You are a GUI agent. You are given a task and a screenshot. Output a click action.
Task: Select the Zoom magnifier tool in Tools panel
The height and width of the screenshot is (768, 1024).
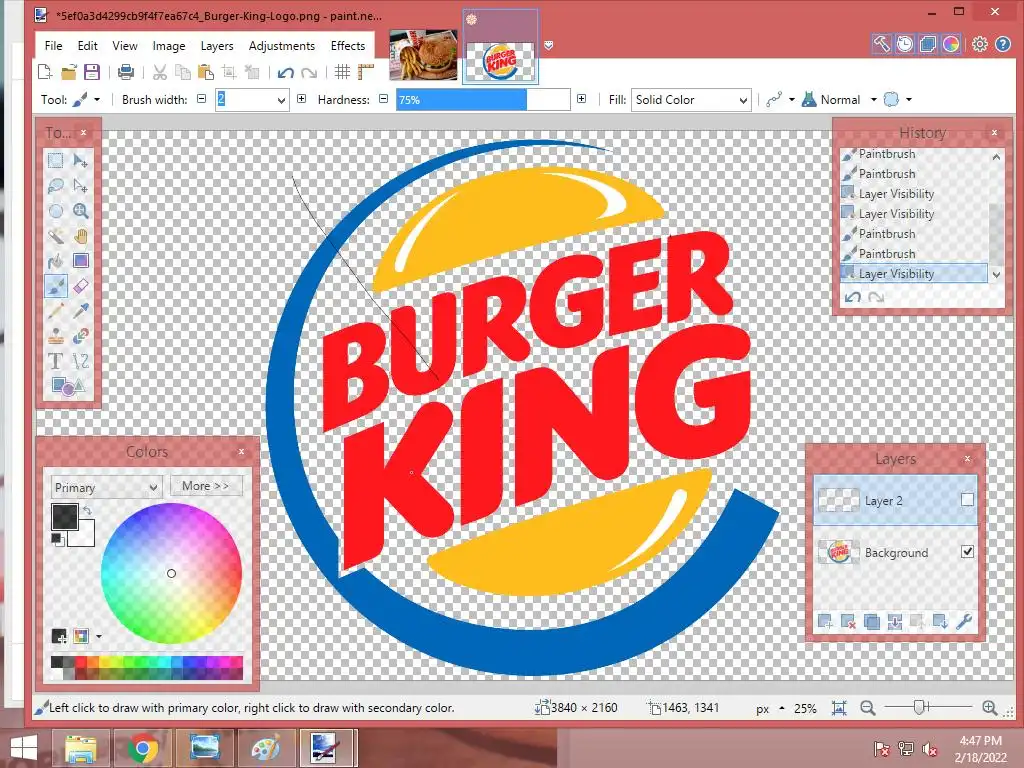coord(80,210)
